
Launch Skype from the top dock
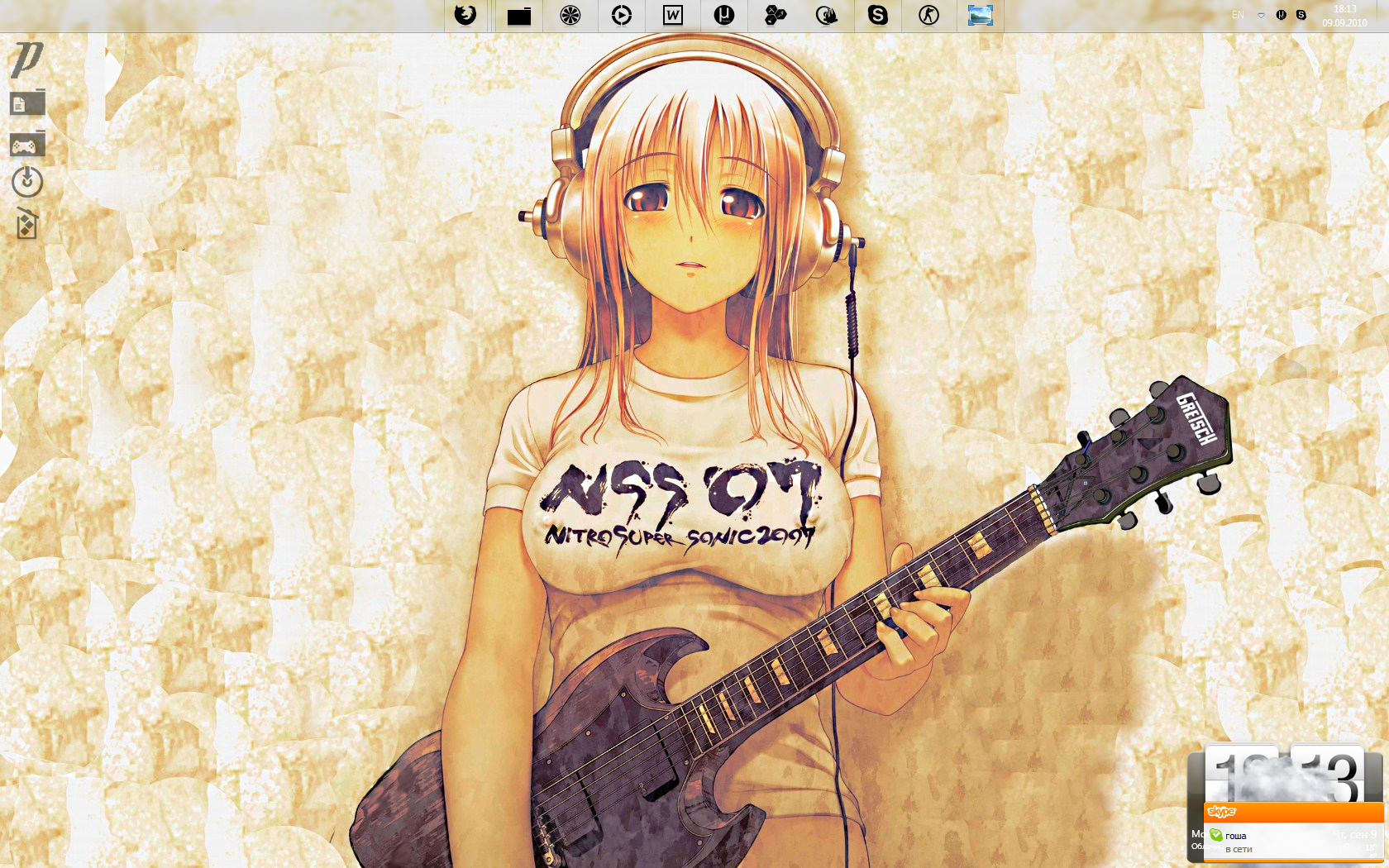coord(878,15)
